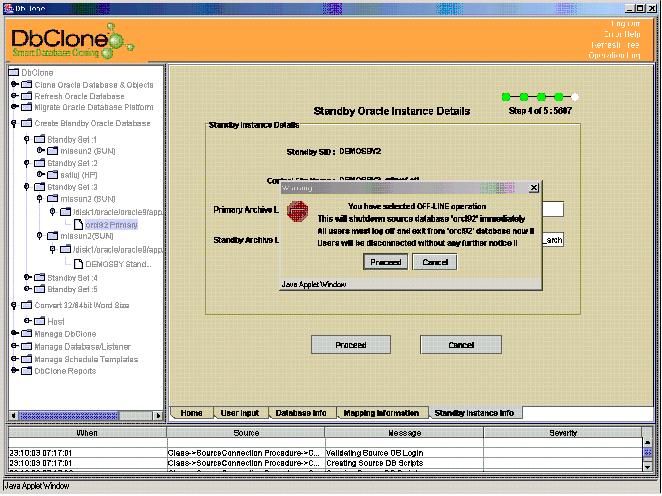Viewport: 662px width, 496px height.
Task: Click folder icon of DbClone Reports
Action: point(27,371)
